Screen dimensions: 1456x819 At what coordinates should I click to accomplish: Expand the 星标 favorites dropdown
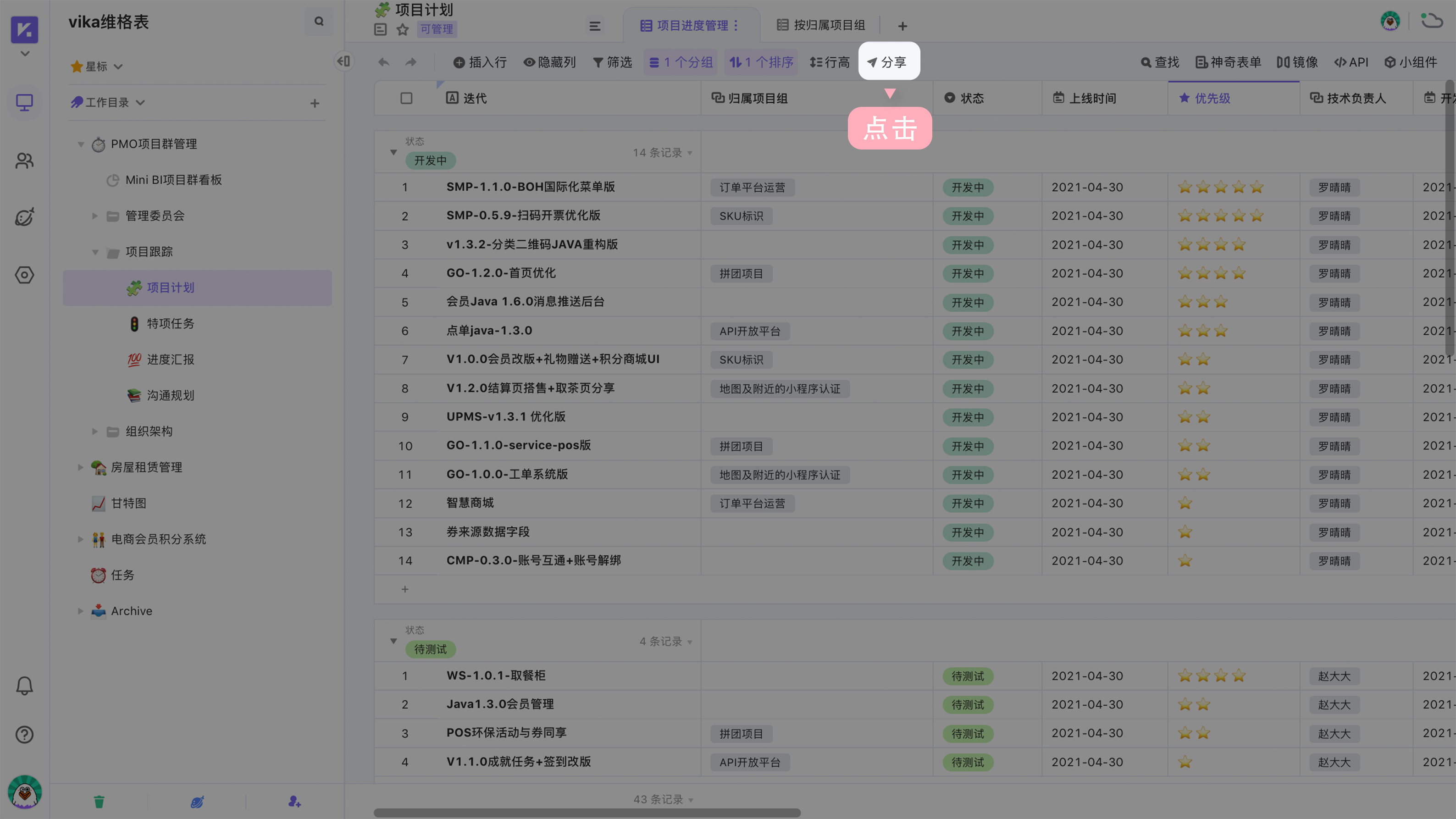(x=118, y=66)
